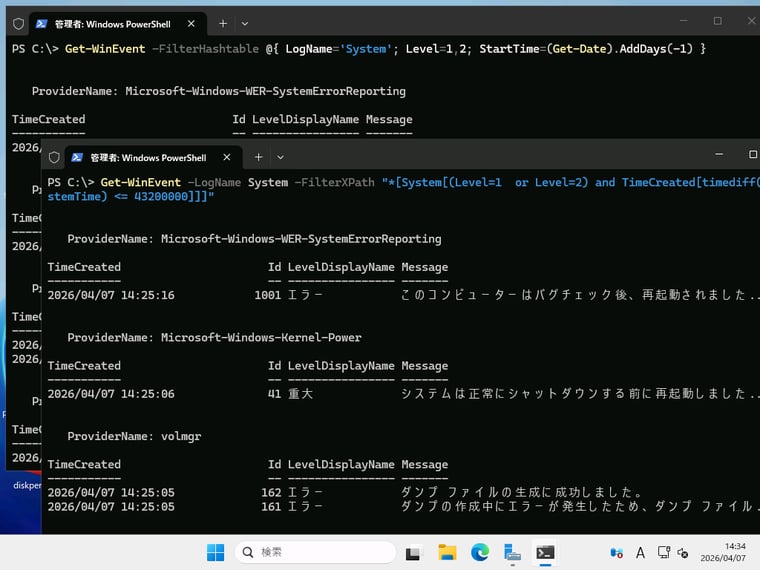Maximize the back PowerShell window
760x570 pixels.
pyautogui.click(x=717, y=21)
